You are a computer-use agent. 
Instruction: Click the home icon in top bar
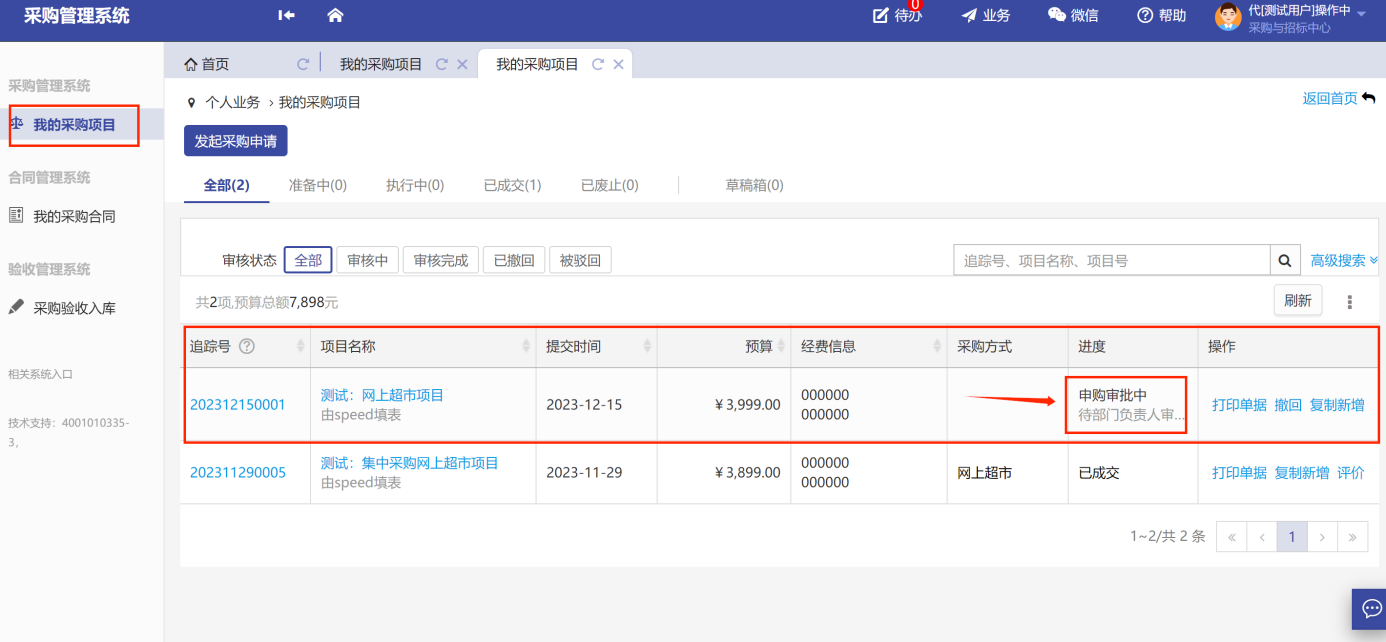pos(335,15)
